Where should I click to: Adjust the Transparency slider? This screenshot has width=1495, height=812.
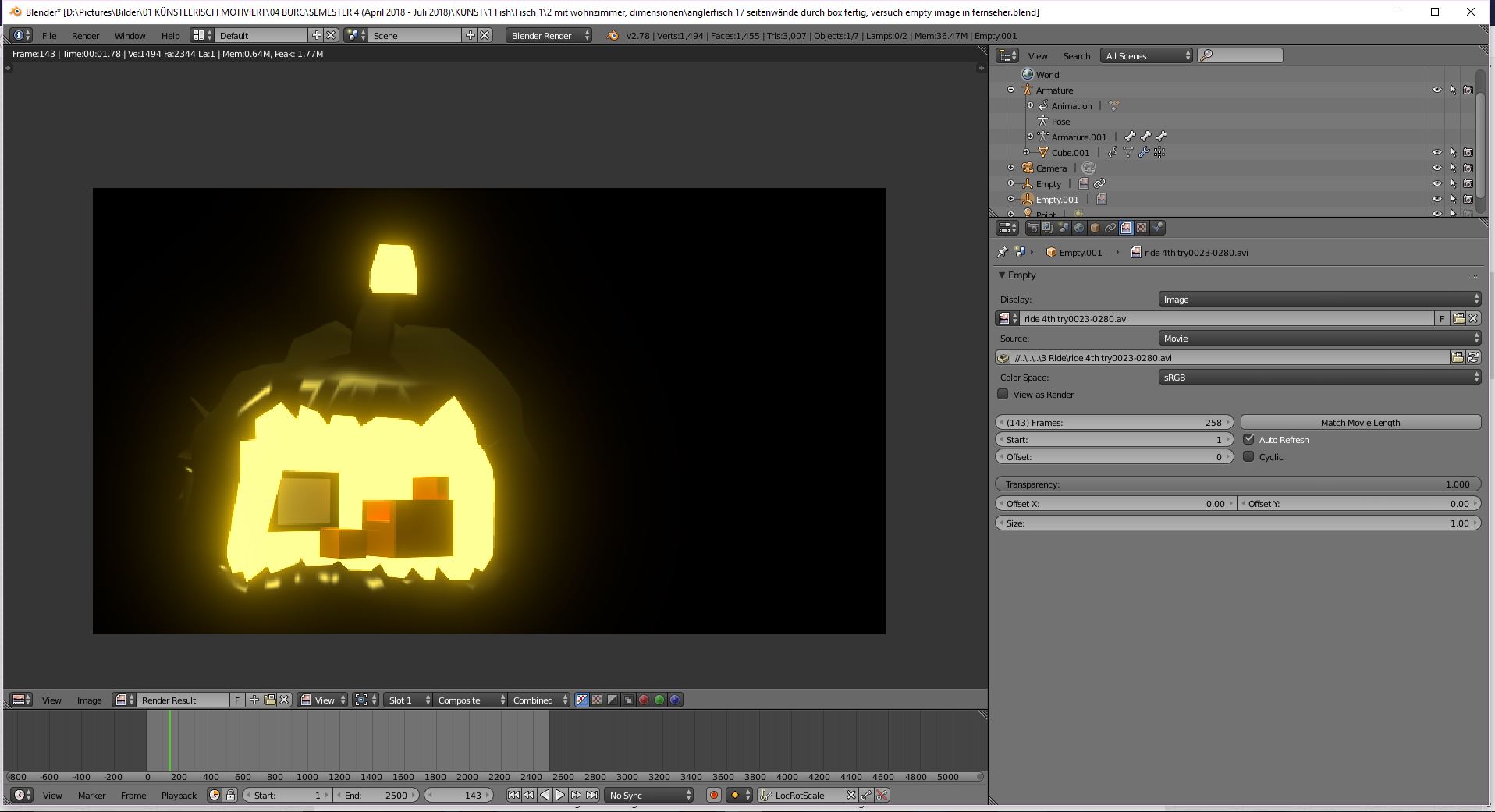click(x=1238, y=484)
